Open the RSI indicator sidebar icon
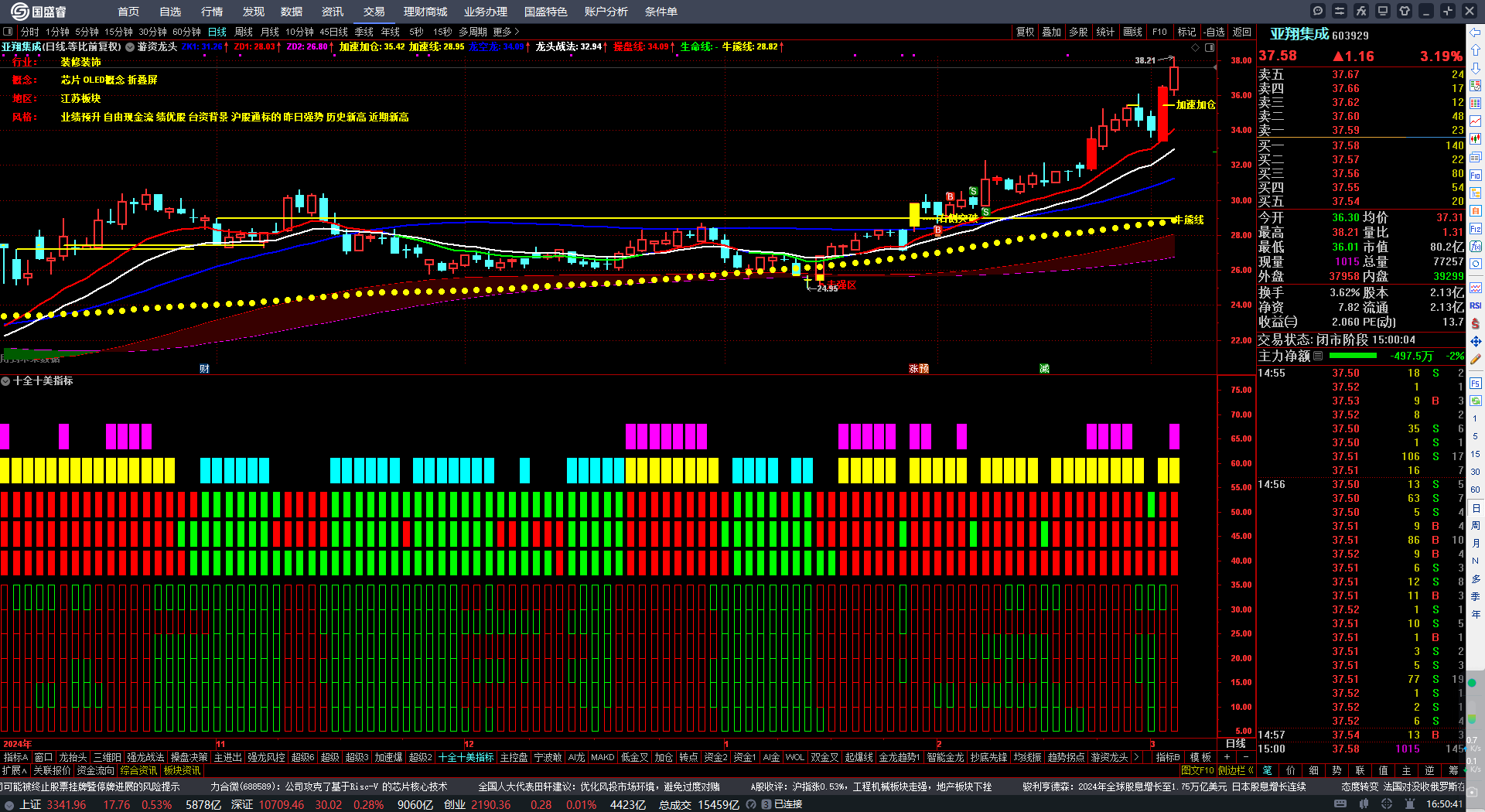Viewport: 1485px width, 812px height. coord(1476,305)
